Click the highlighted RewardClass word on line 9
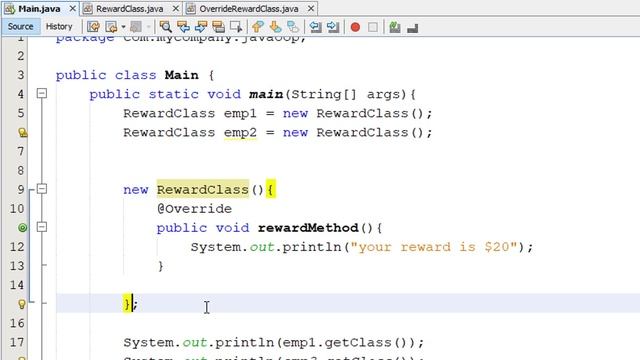Image resolution: width=640 pixels, height=360 pixels. click(x=203, y=190)
